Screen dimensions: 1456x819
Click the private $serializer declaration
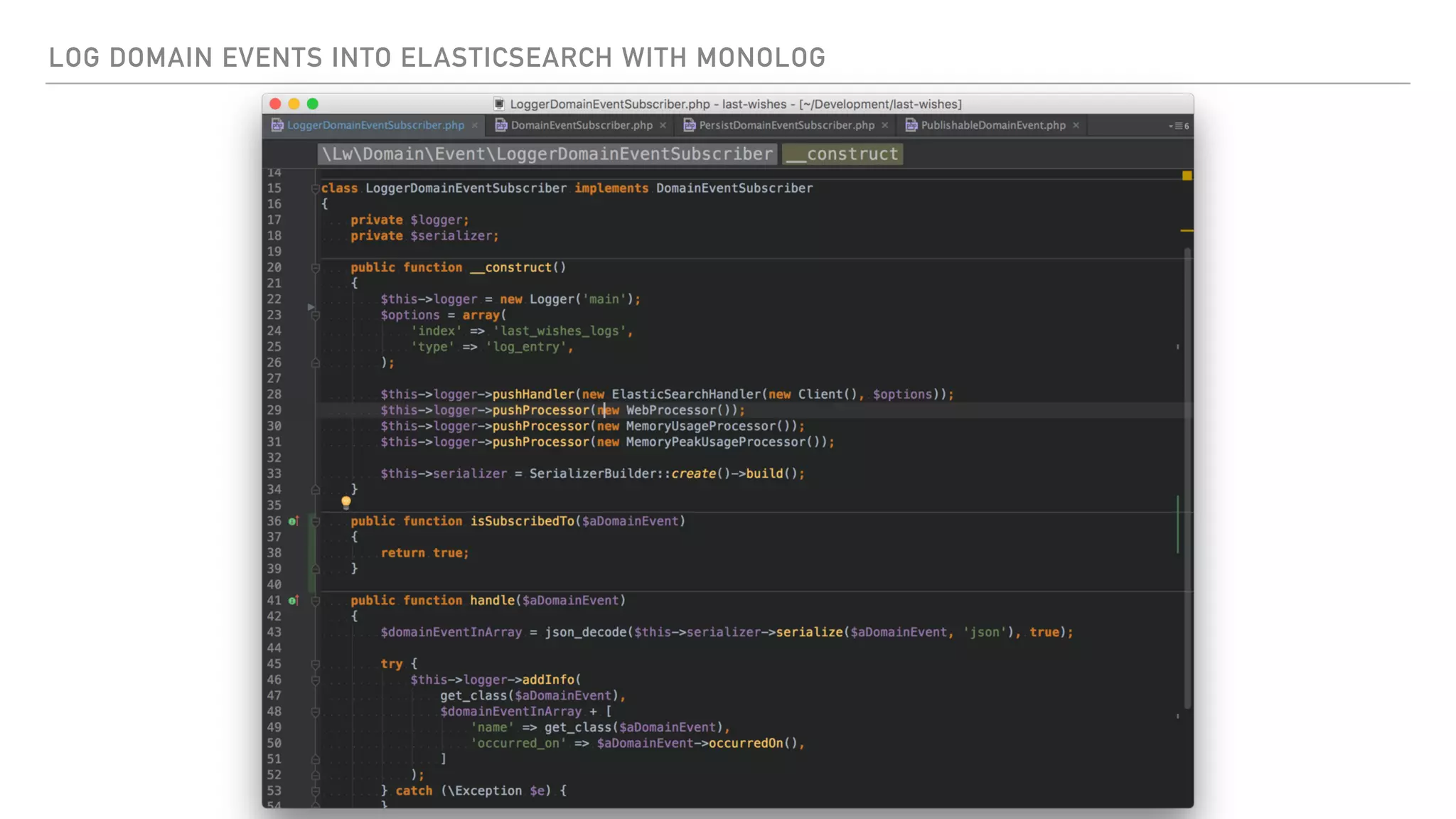(x=424, y=236)
